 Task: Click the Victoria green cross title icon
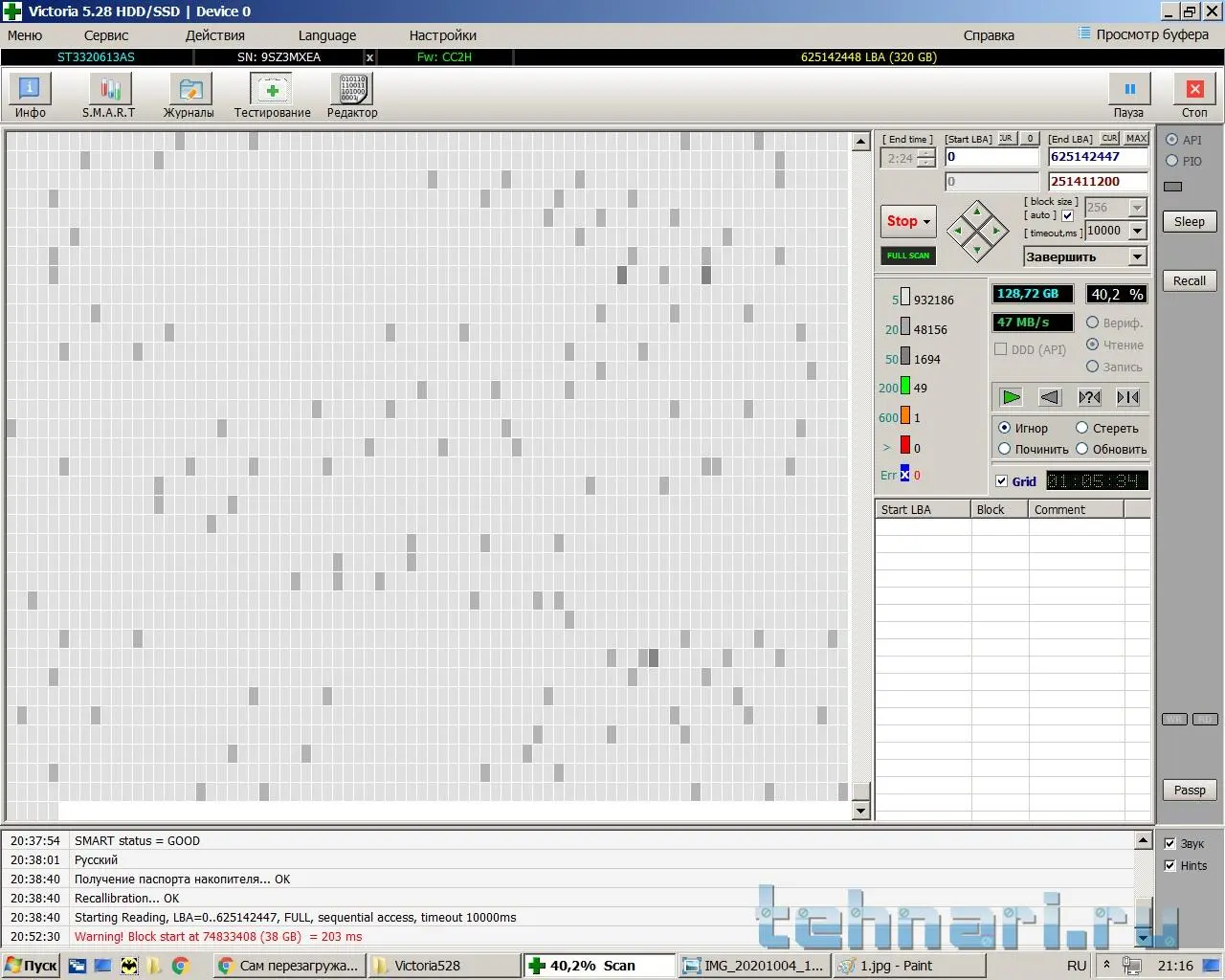point(12,11)
